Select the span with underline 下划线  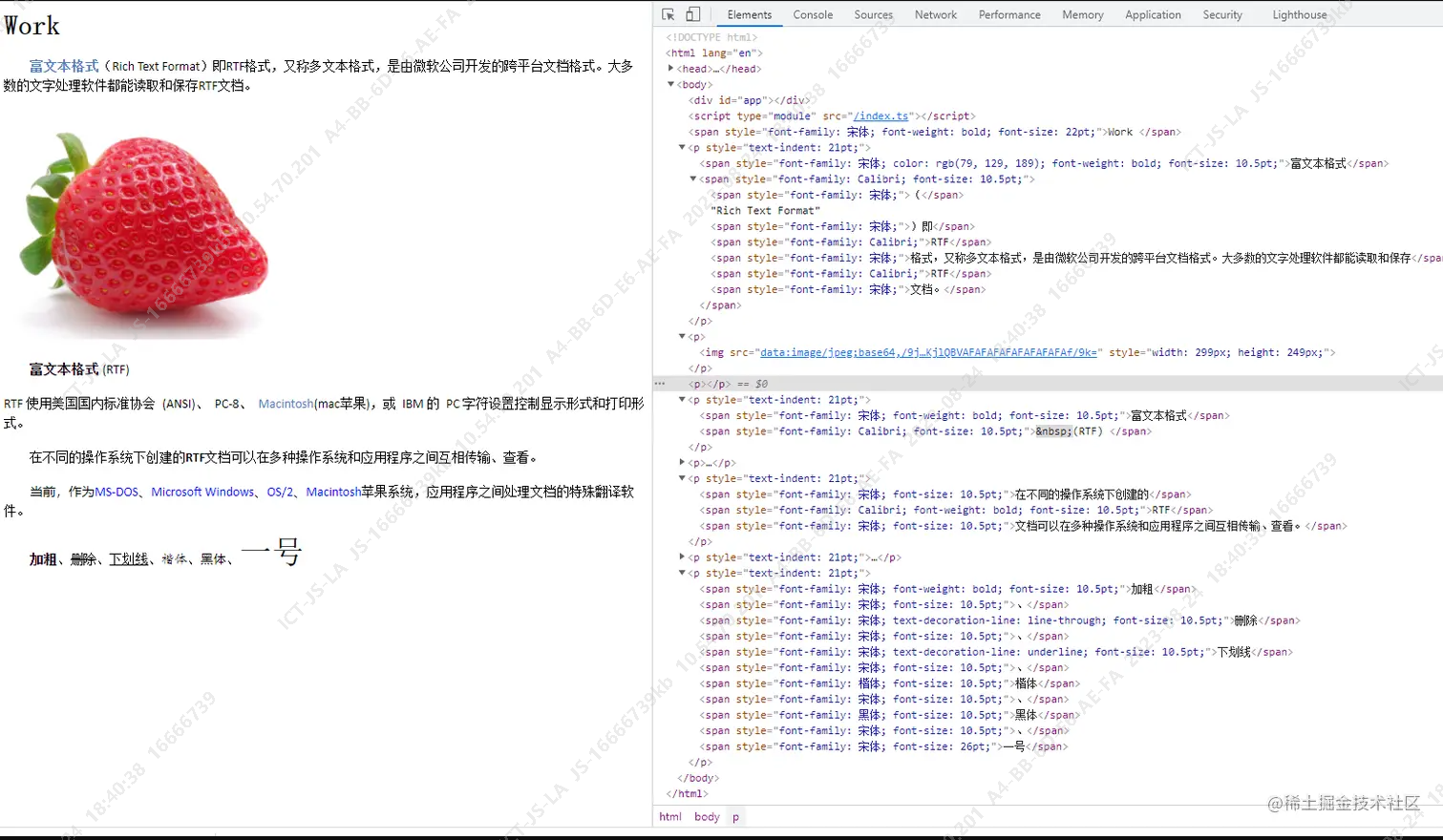996,652
